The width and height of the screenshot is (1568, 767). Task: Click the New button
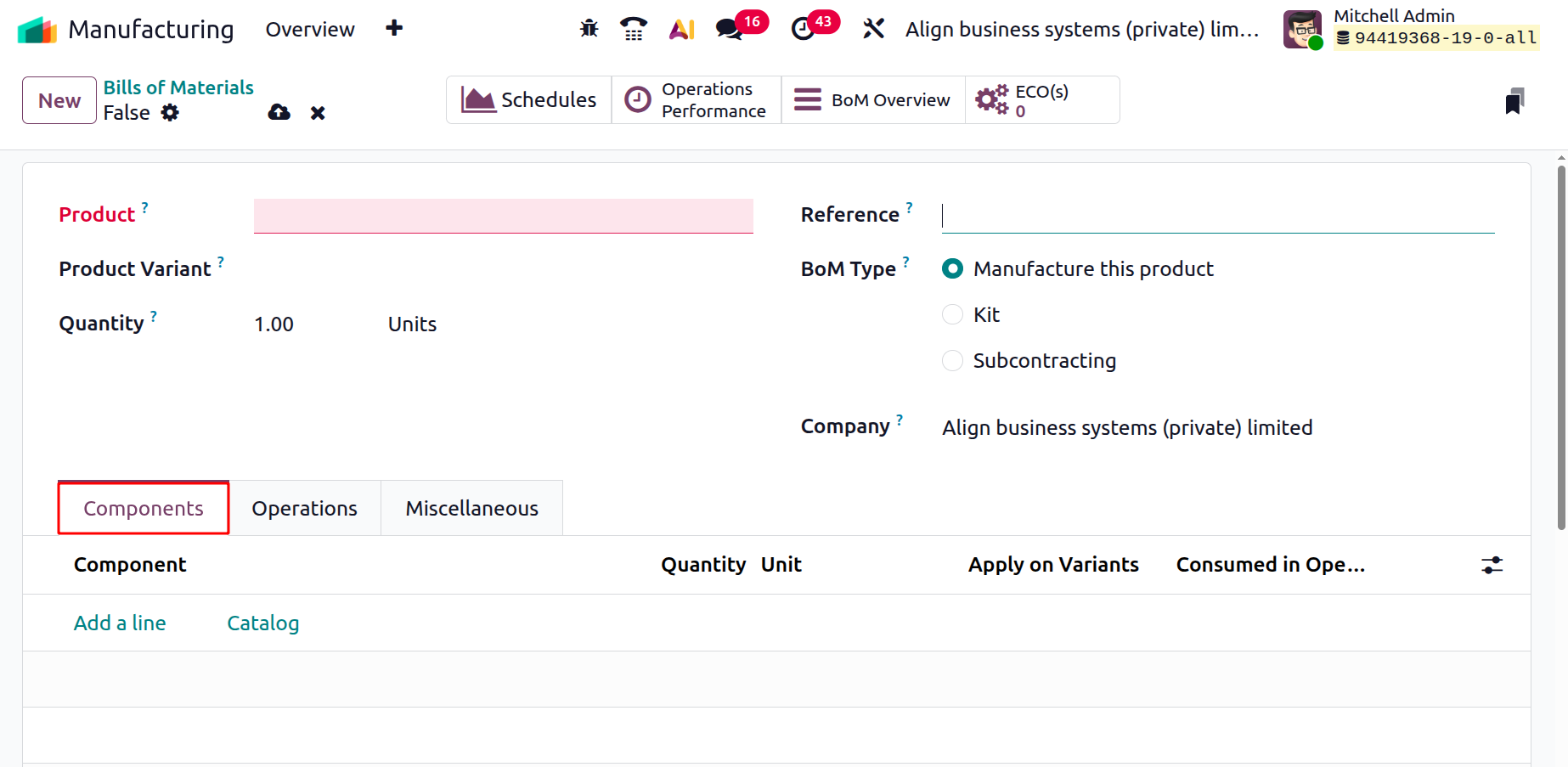(59, 100)
